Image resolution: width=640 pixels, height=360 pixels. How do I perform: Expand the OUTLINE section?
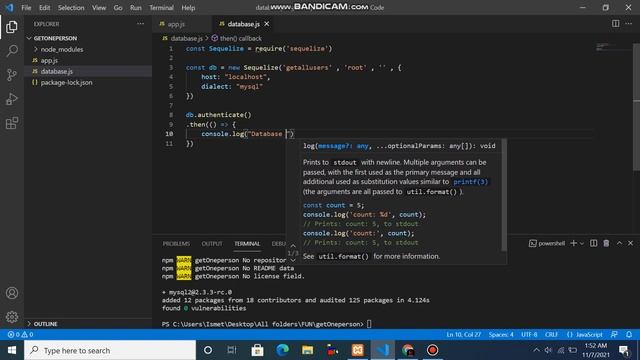click(x=88, y=324)
